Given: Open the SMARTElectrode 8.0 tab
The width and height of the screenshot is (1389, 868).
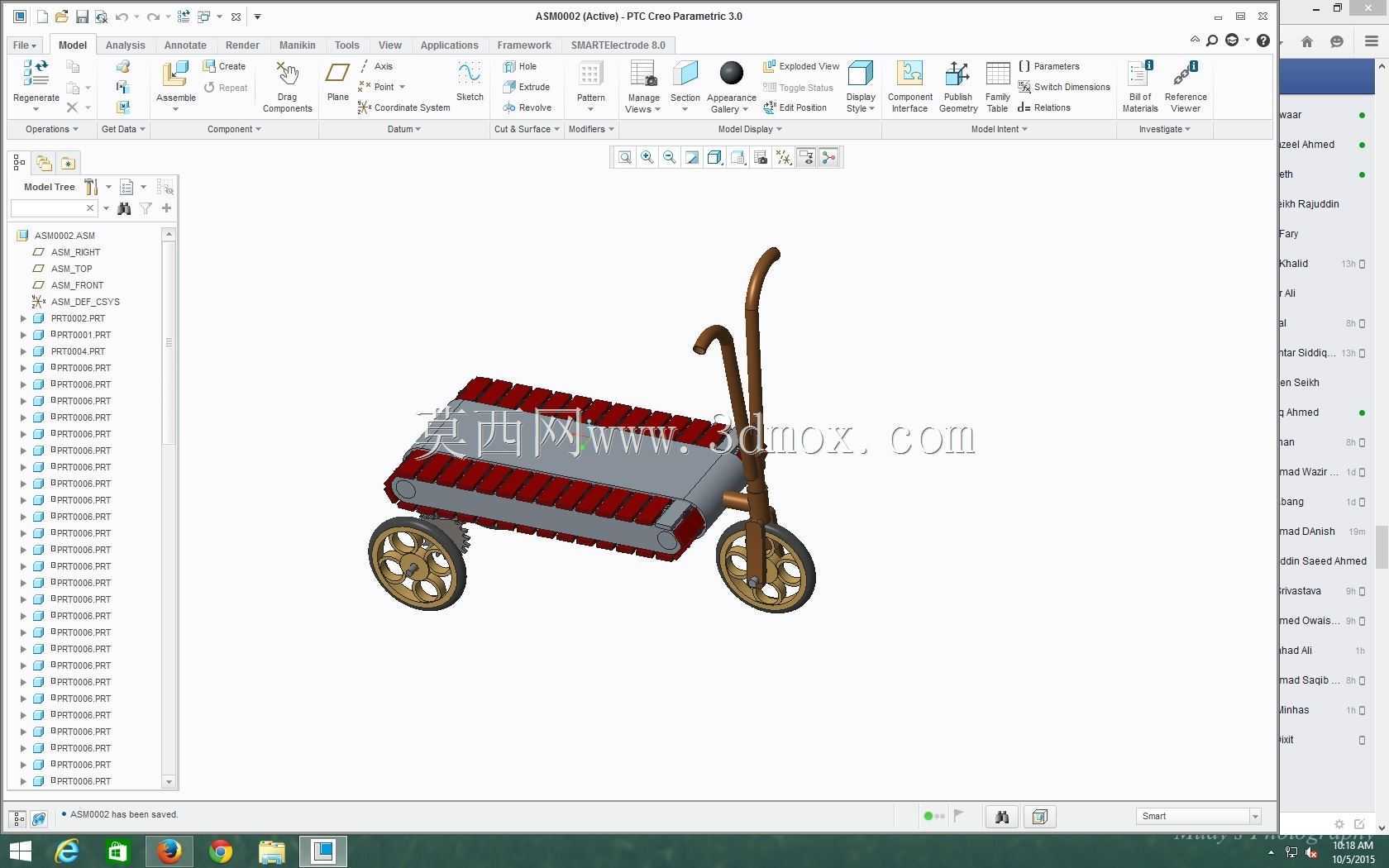Looking at the screenshot, I should [x=618, y=45].
